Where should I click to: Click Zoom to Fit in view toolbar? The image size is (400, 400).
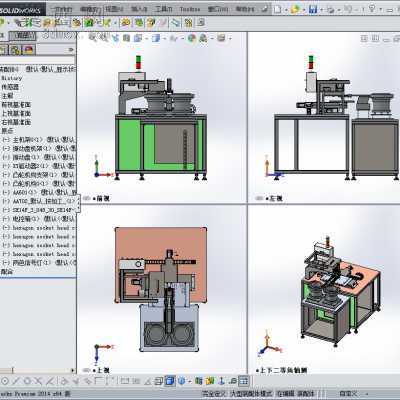[92, 38]
